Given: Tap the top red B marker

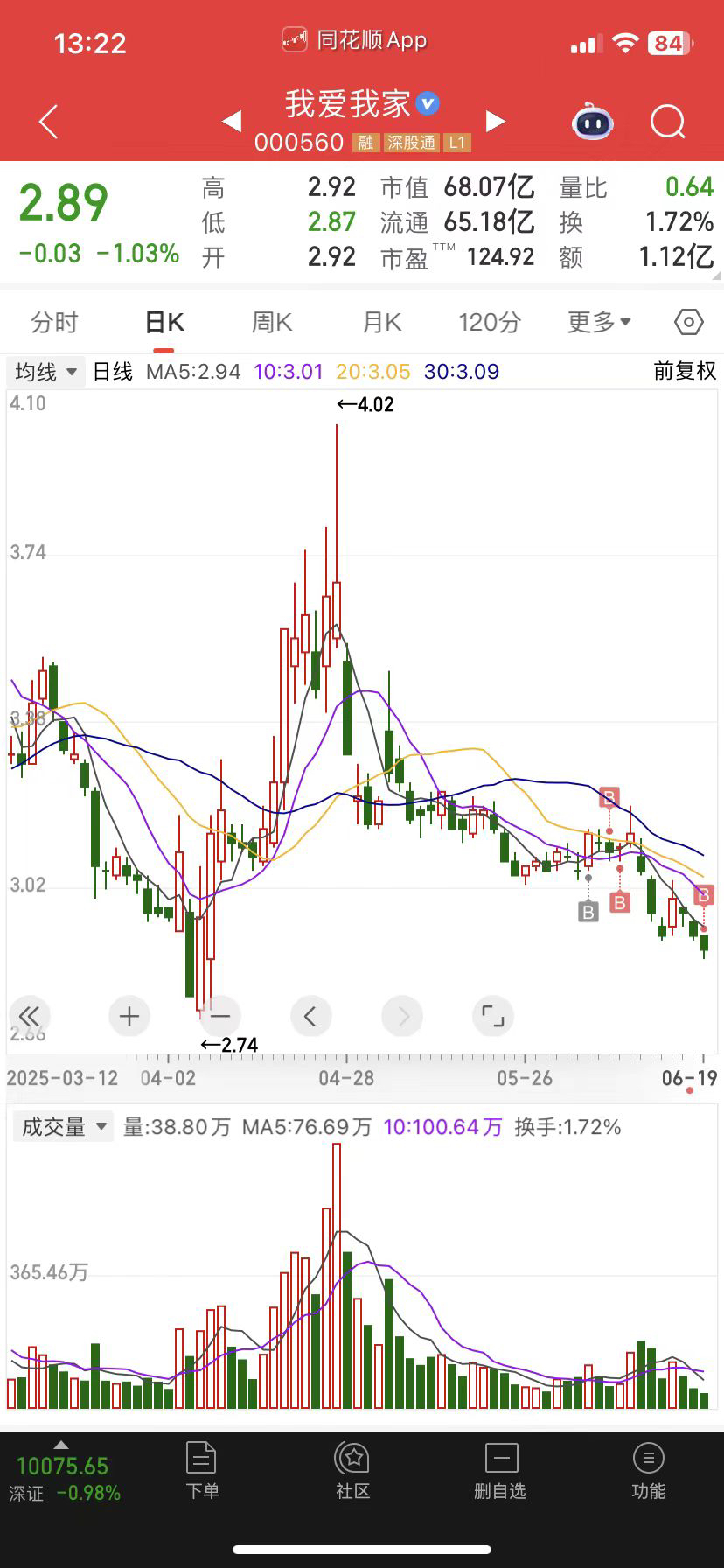Looking at the screenshot, I should point(609,797).
